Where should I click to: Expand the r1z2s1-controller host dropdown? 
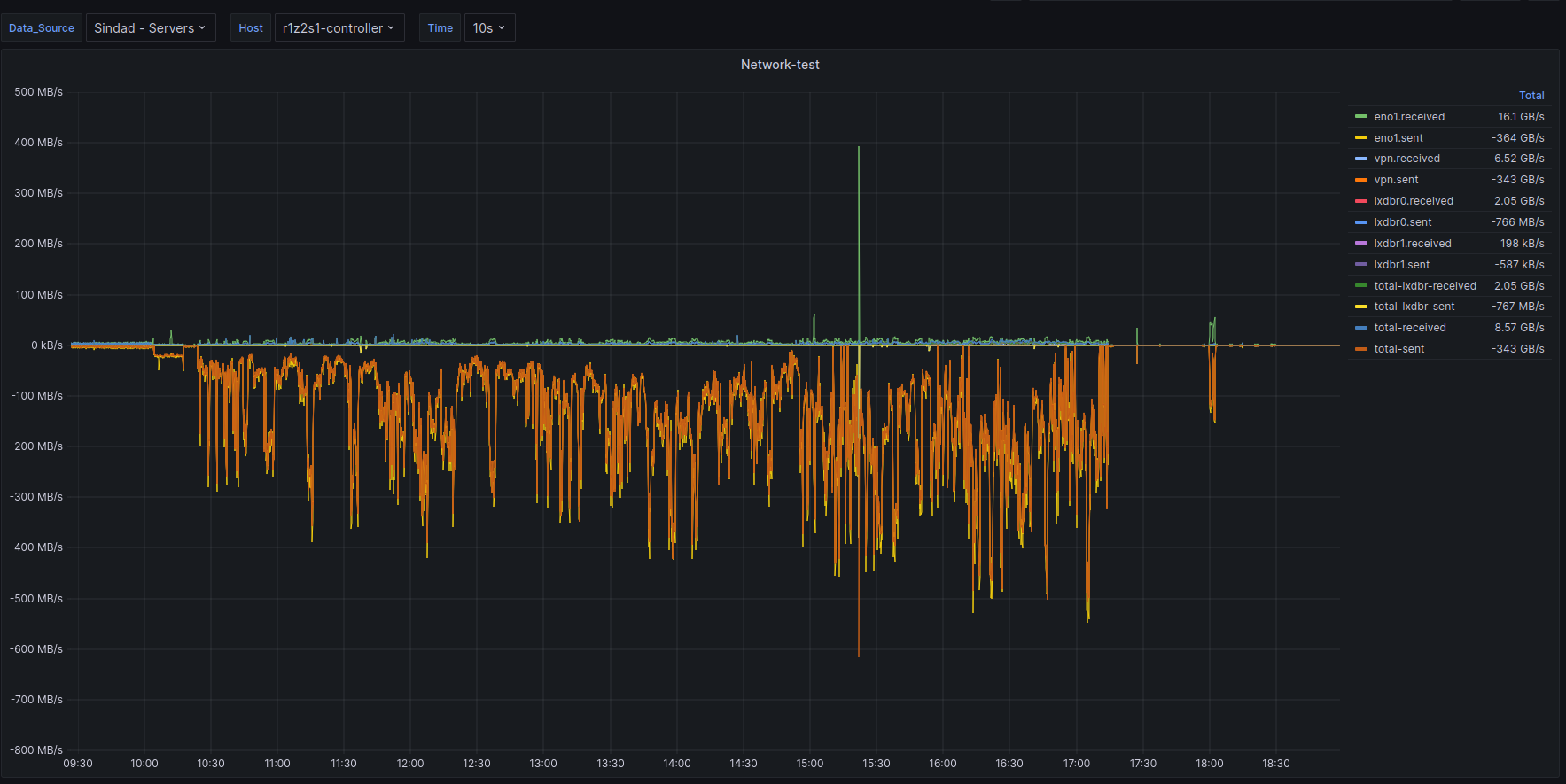[339, 28]
